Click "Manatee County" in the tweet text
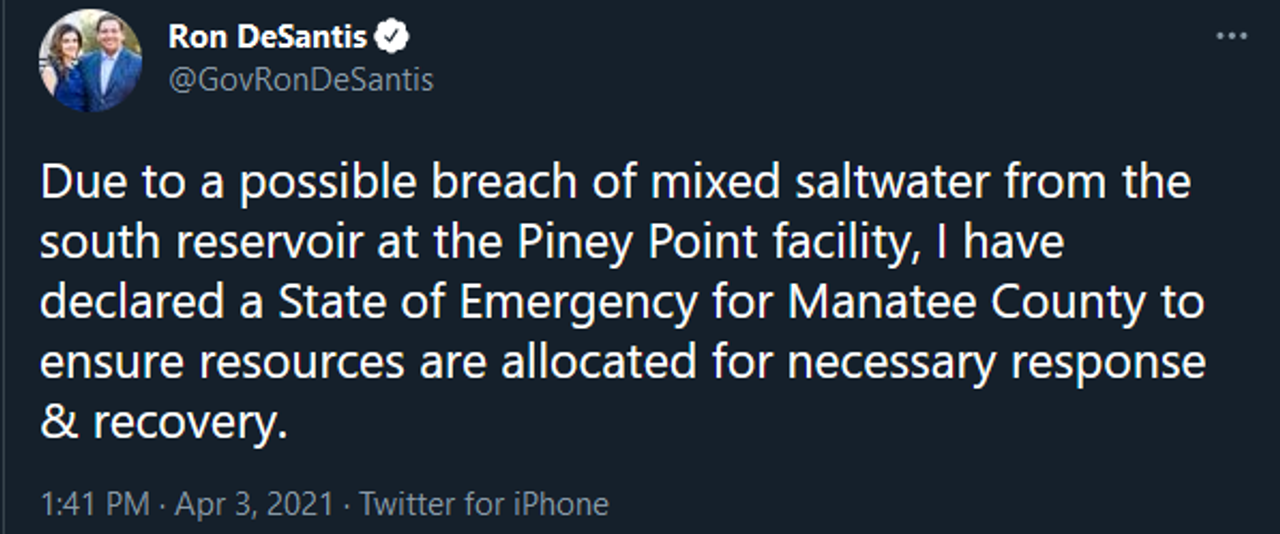The width and height of the screenshot is (1280, 534). coord(965,304)
